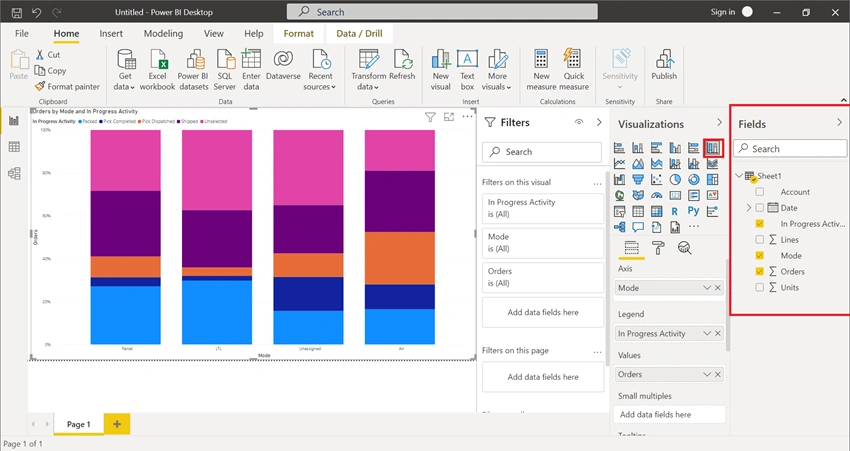Open Power BI datasets
Viewport: 850px width, 451px height.
(193, 69)
